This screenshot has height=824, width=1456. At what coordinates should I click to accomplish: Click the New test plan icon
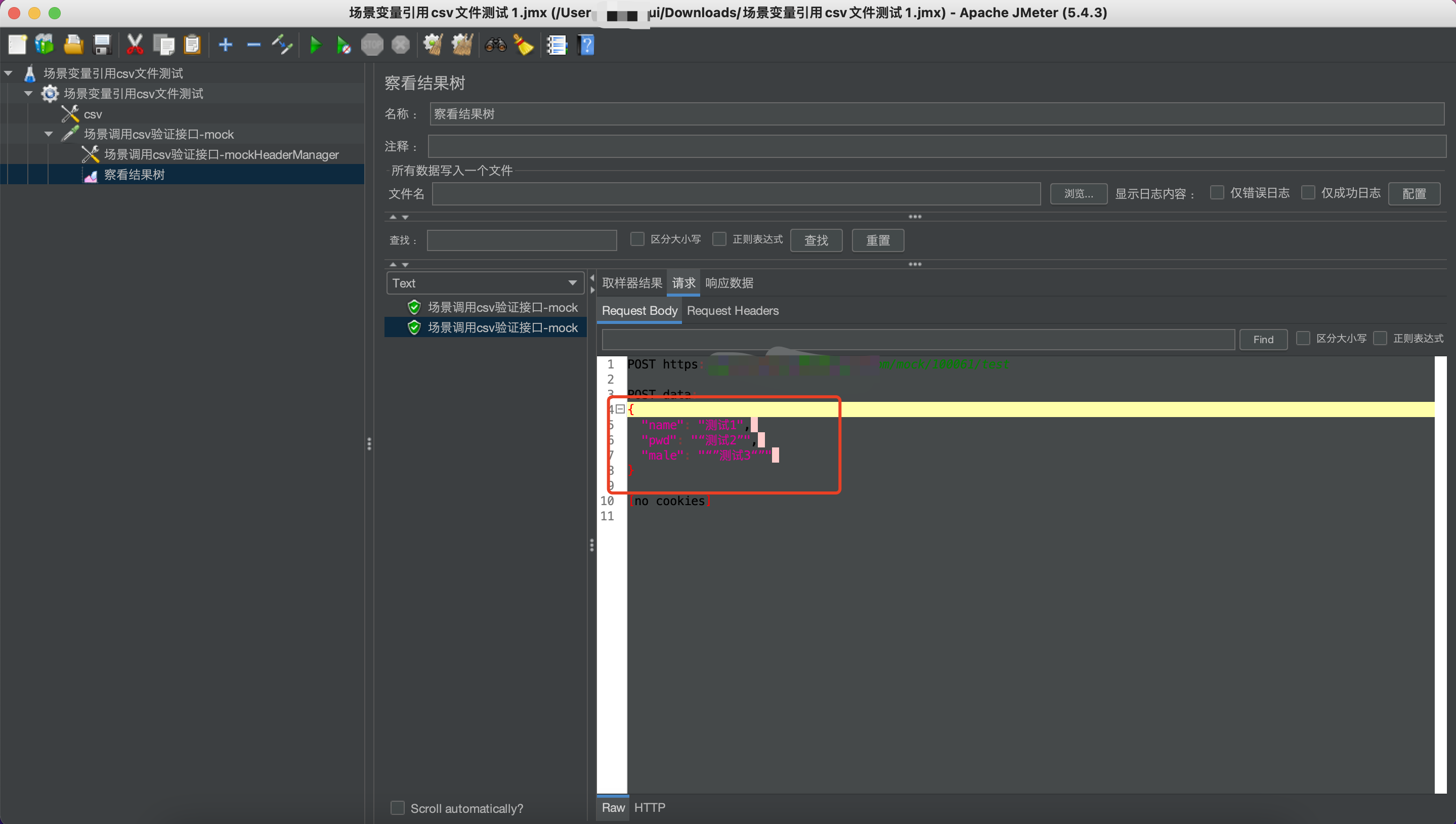pyautogui.click(x=17, y=45)
